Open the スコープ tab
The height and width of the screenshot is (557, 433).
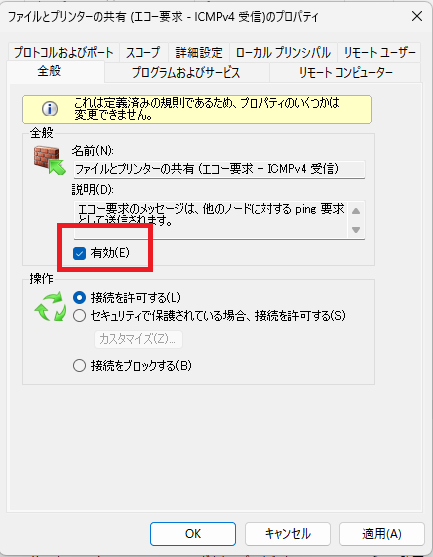144,53
